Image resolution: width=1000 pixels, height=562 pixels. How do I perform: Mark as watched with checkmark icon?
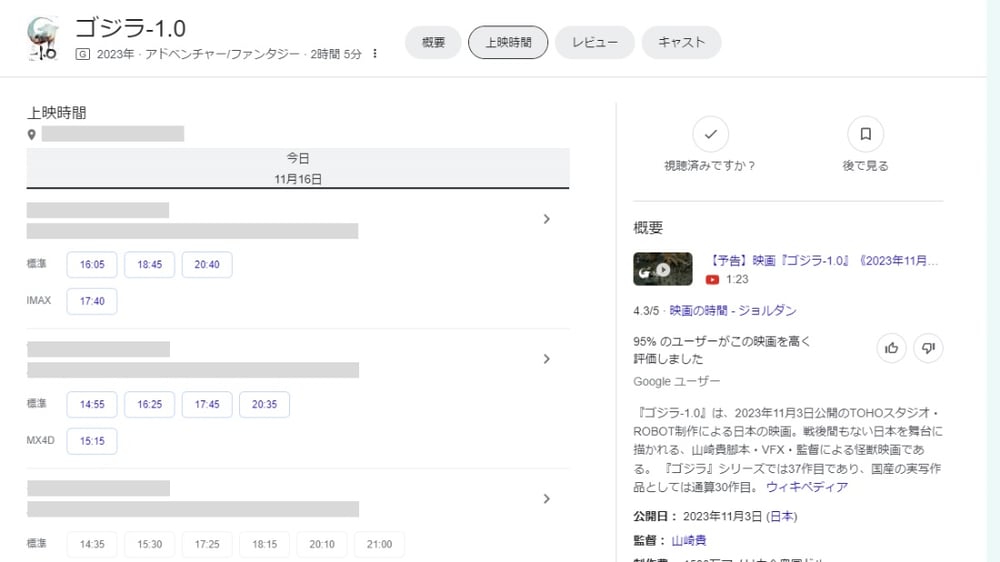tap(710, 134)
